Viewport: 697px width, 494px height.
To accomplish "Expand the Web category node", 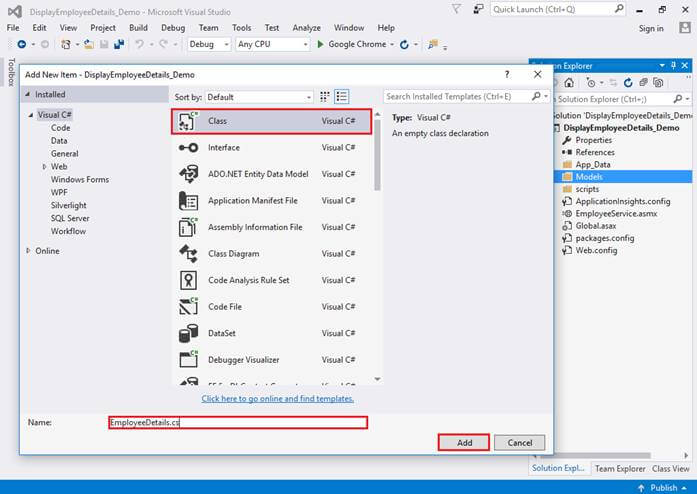I will coord(44,166).
